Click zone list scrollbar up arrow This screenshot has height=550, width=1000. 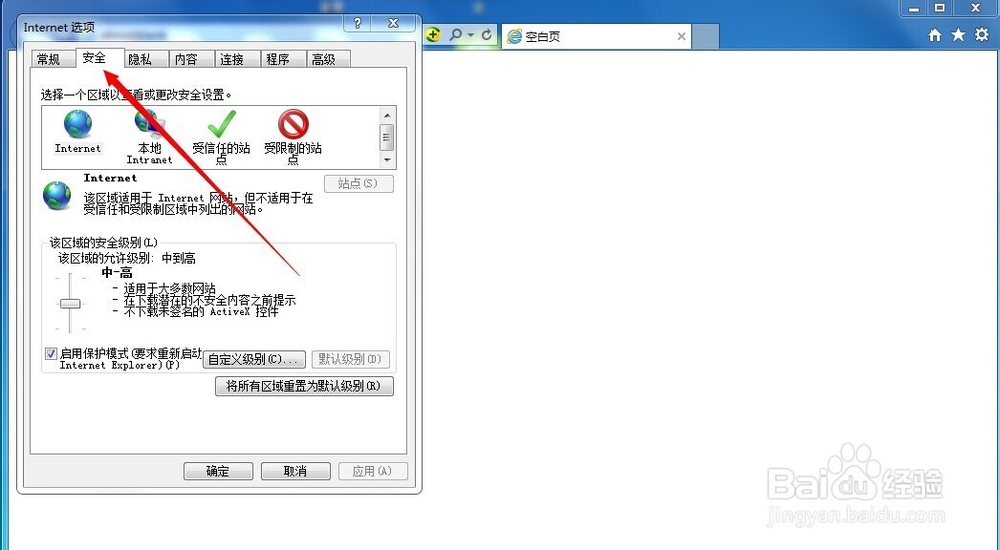click(386, 115)
